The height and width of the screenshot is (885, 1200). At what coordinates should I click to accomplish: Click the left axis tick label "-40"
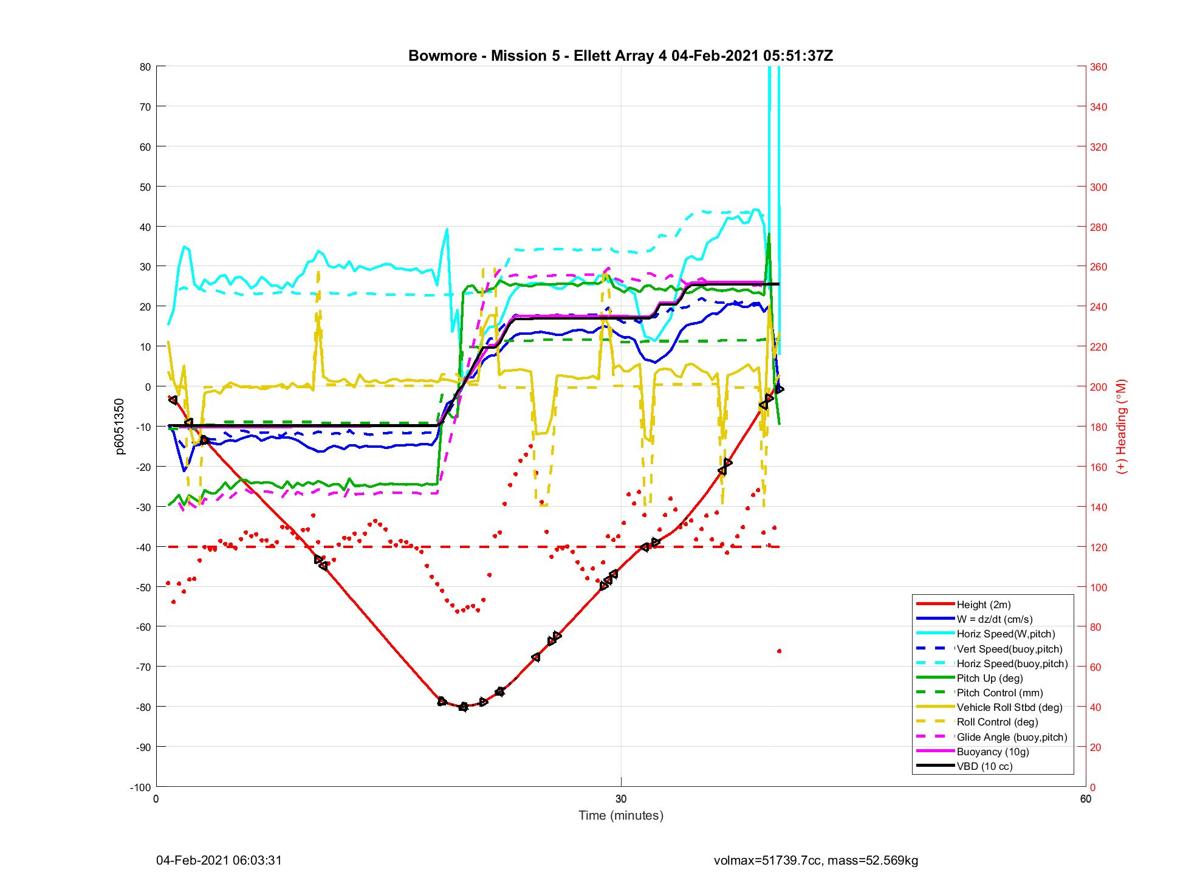(142, 547)
